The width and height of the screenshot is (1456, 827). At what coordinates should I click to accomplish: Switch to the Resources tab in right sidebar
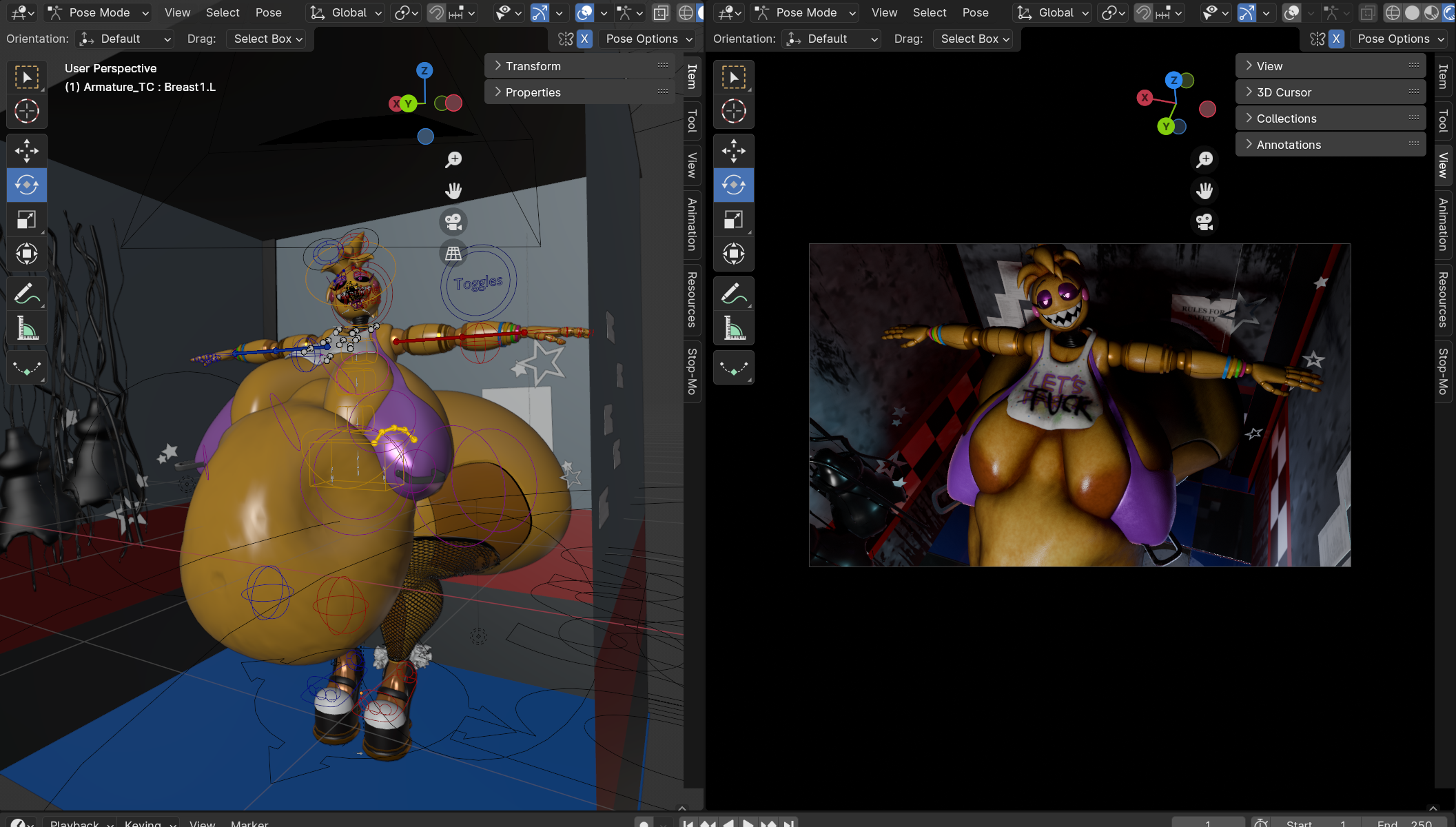point(1444,299)
